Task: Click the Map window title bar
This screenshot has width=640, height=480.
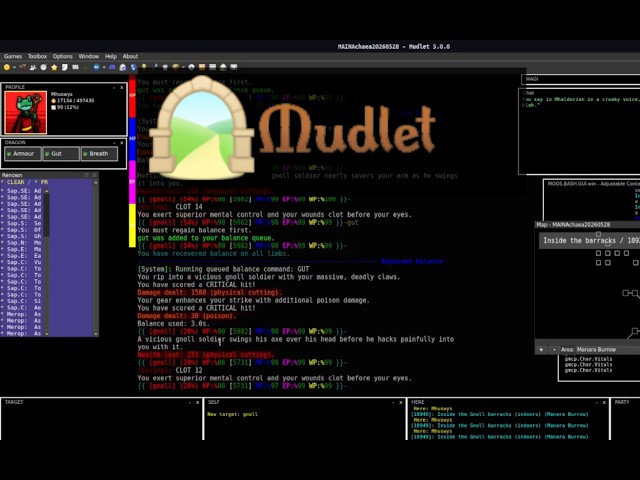Action: click(587, 225)
